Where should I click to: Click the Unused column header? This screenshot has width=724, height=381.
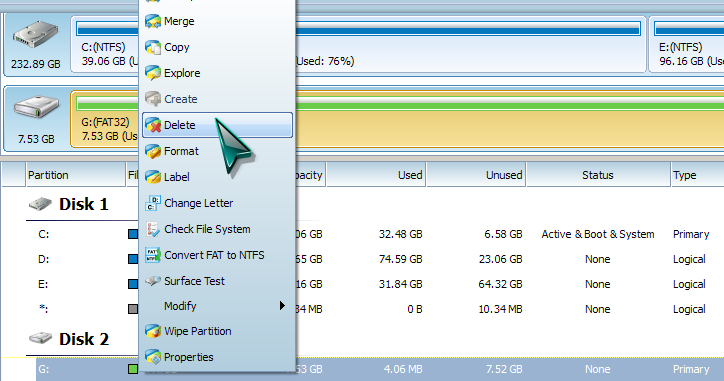point(476,175)
